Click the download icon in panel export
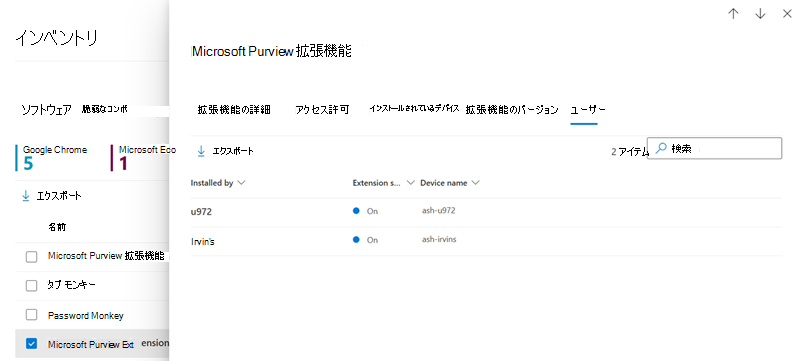 (x=201, y=150)
